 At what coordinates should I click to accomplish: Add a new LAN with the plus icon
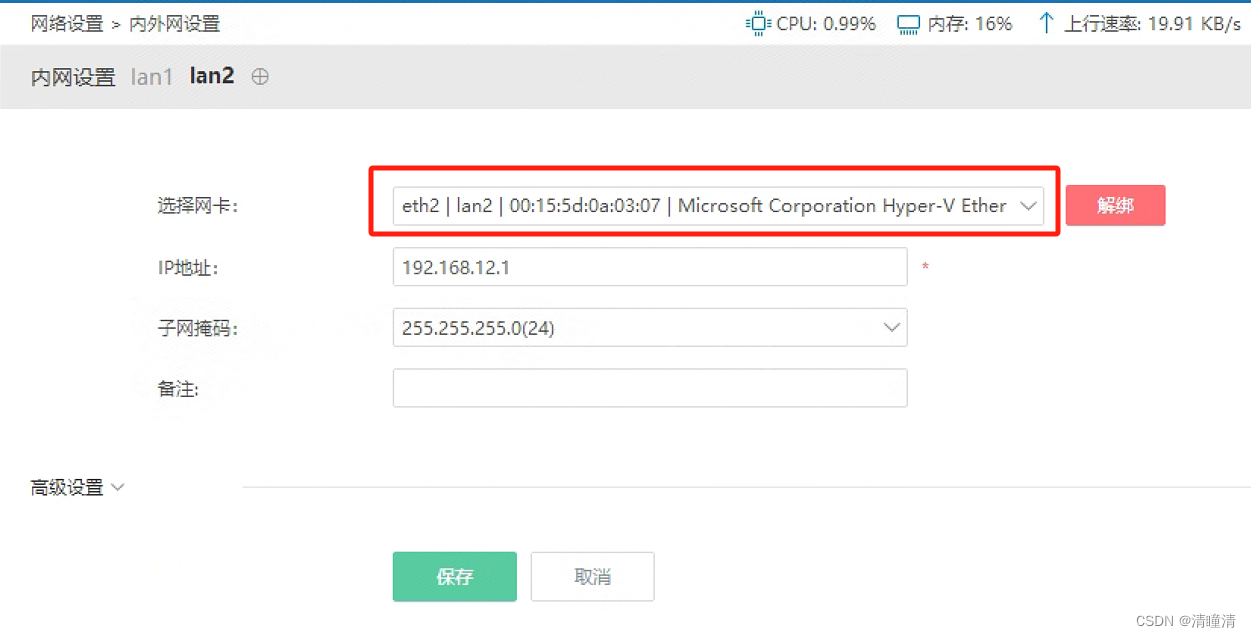point(260,76)
